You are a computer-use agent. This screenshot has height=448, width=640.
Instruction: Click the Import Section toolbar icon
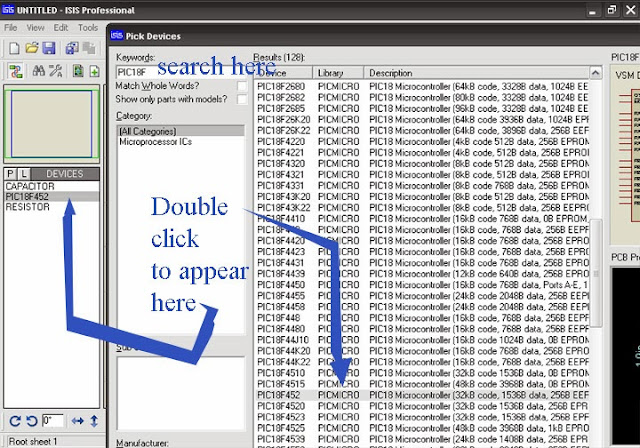point(72,48)
